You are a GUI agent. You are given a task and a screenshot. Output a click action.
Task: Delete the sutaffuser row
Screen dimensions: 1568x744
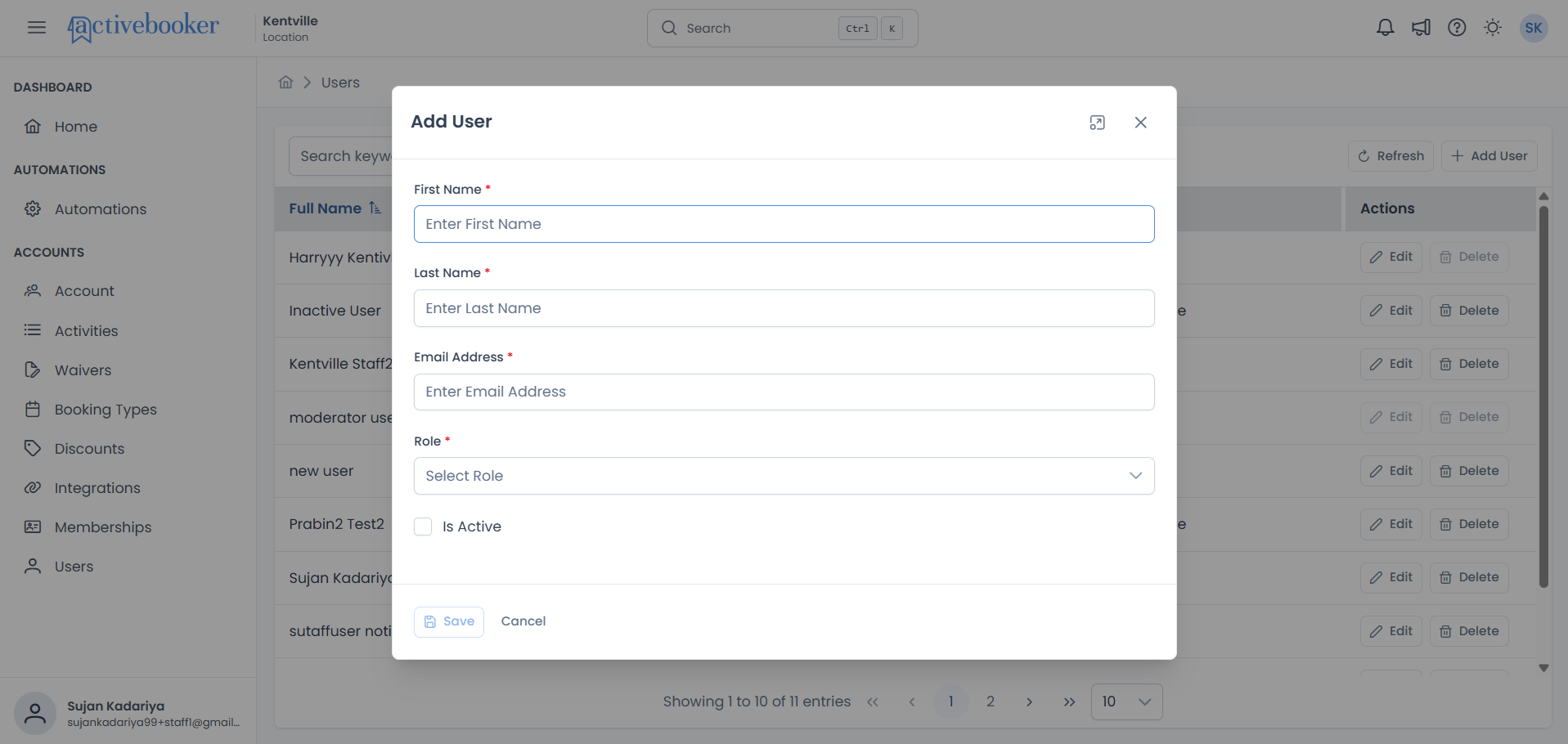(x=1469, y=631)
